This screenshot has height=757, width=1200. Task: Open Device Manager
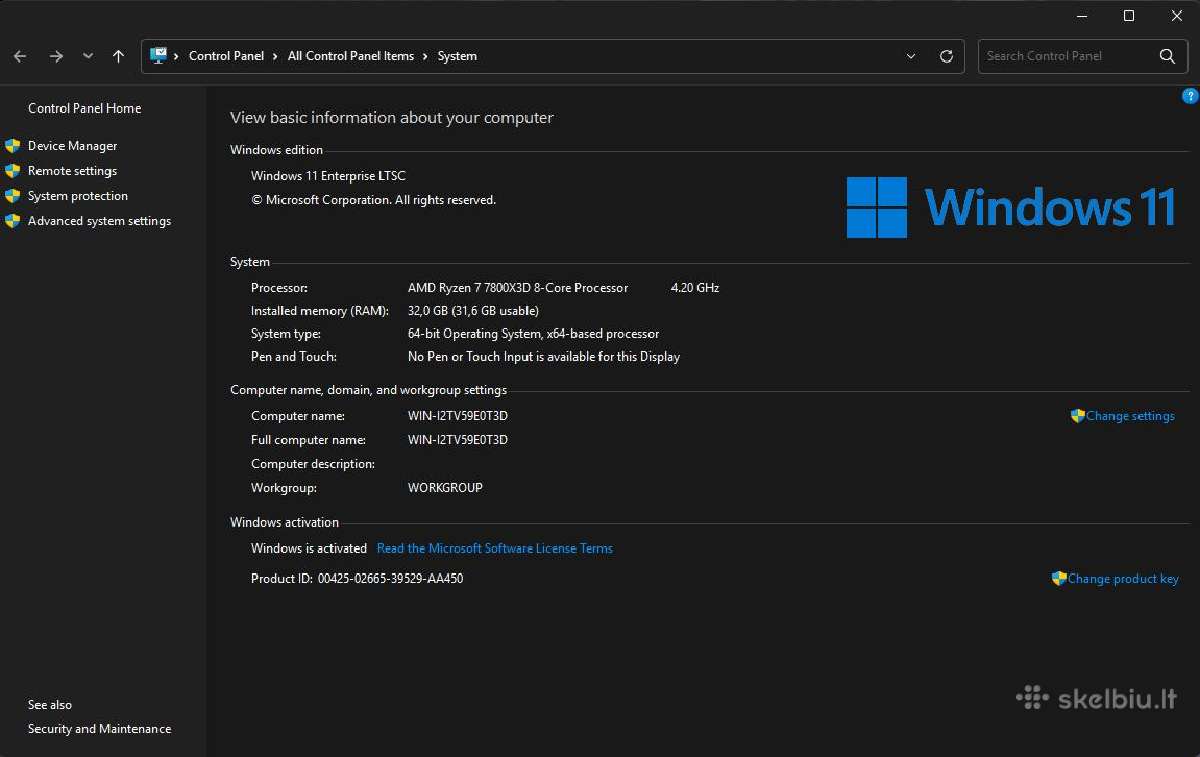(72, 146)
